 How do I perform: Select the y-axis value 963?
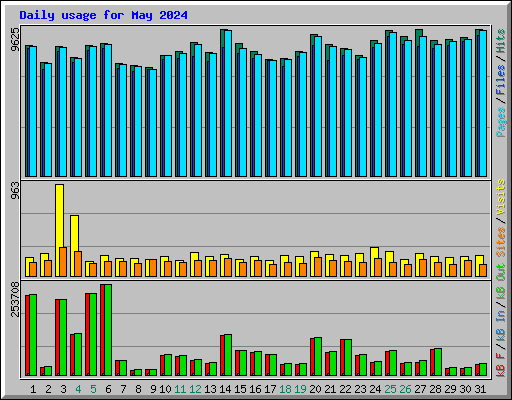15,191
